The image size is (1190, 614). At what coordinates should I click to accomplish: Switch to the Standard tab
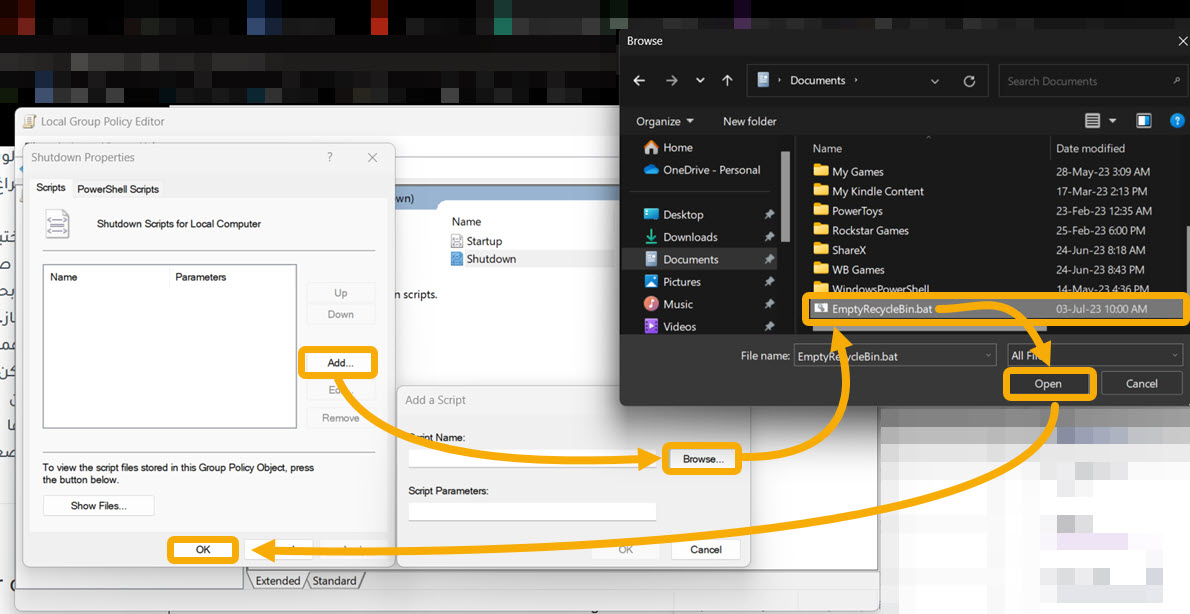pos(334,581)
